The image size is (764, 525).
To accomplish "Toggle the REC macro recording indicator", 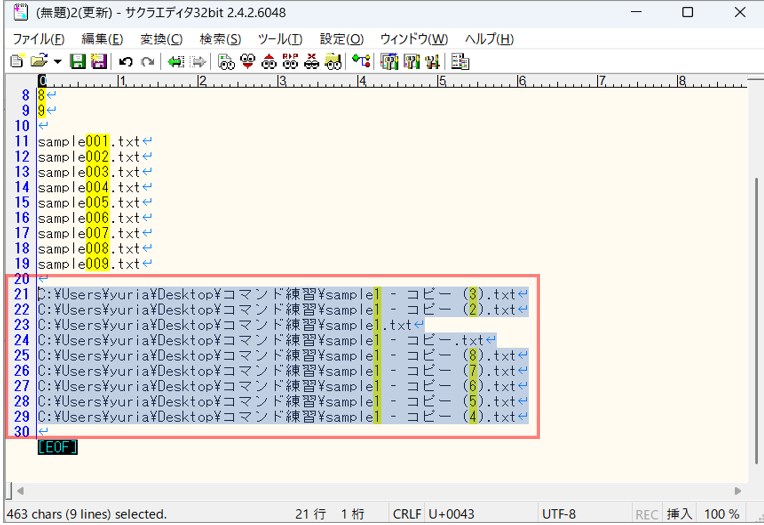I will (647, 514).
